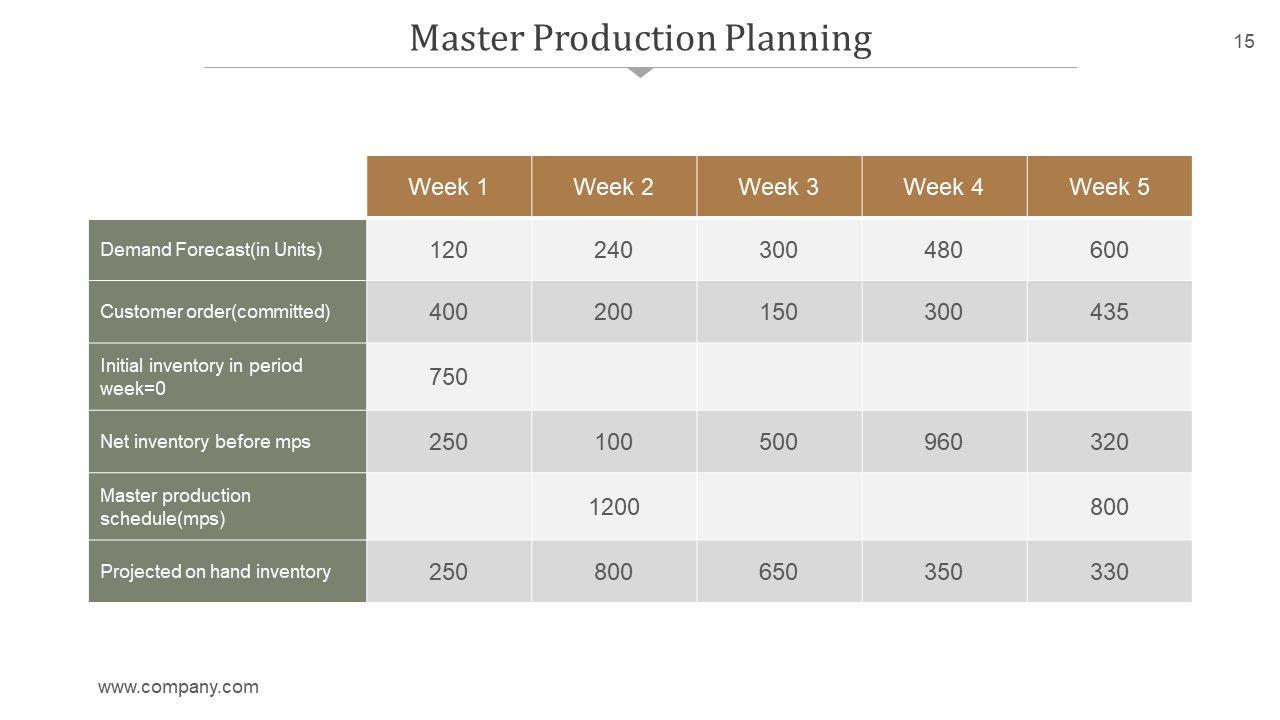Viewport: 1280px width, 720px height.
Task: Select the Week 3 column header
Action: (778, 187)
